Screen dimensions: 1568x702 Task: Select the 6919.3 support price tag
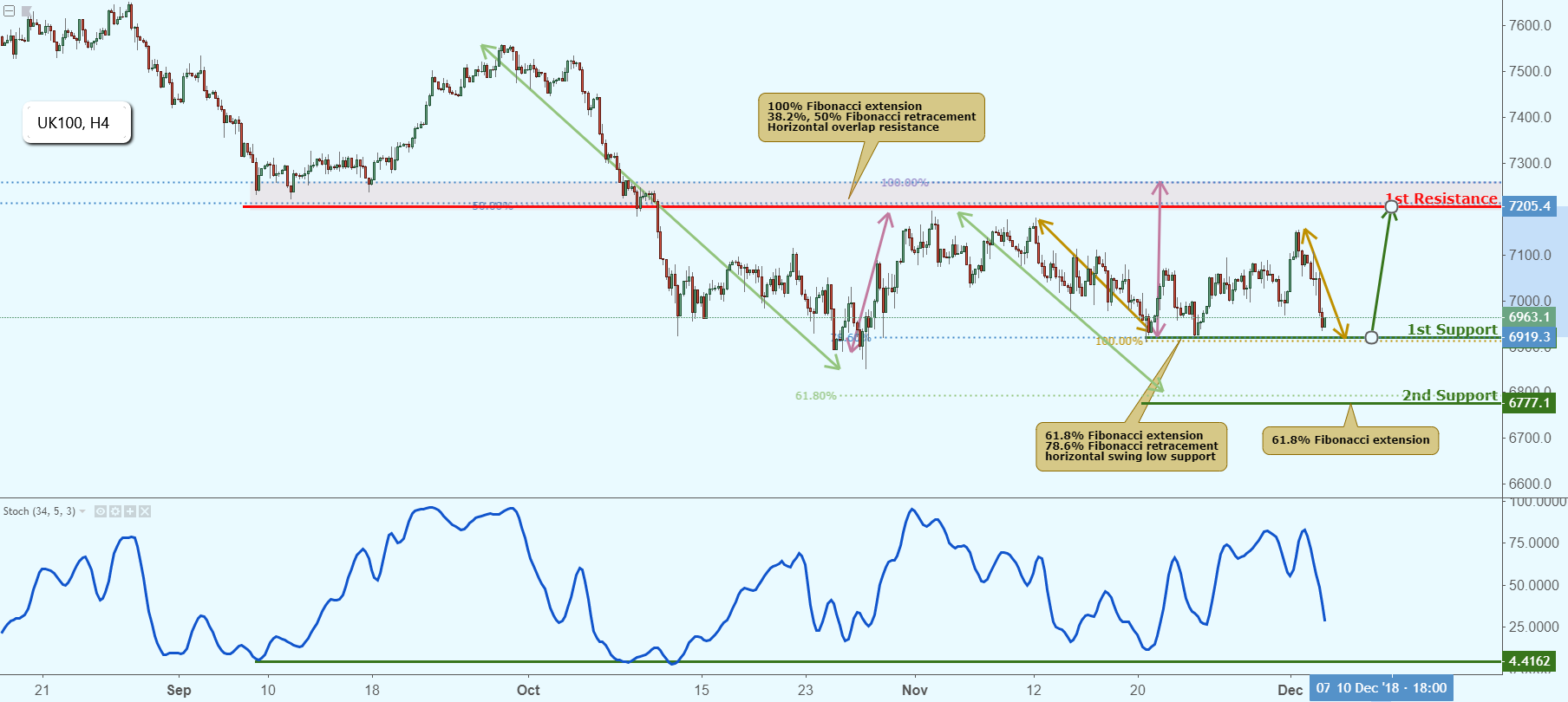click(1530, 337)
